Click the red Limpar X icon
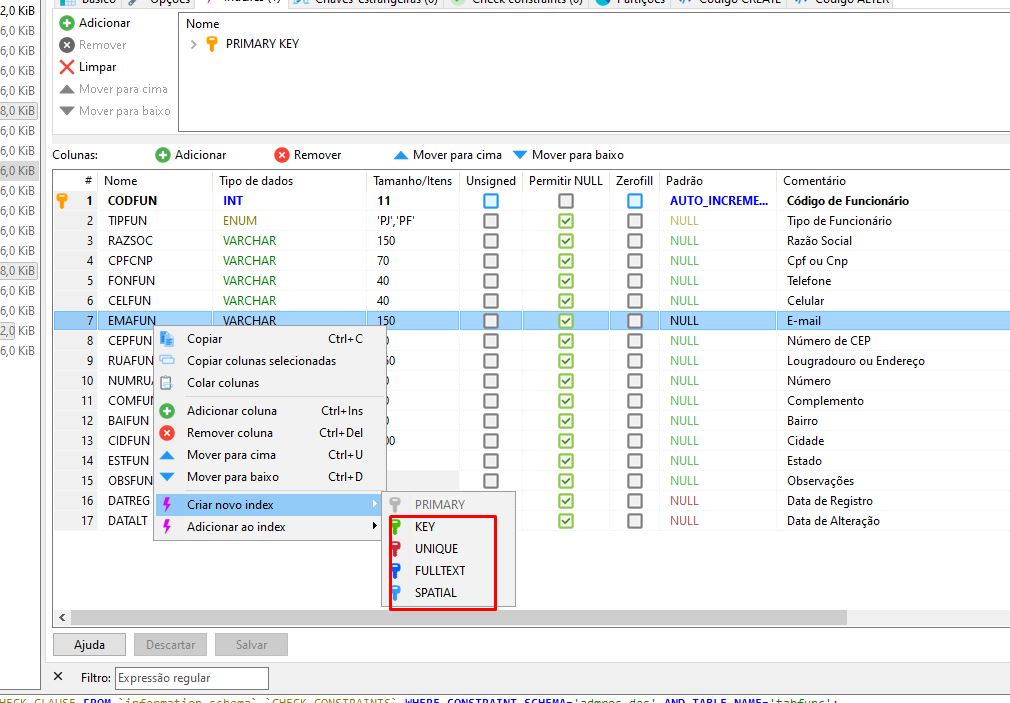Screen dimensions: 1010x703 coord(67,67)
